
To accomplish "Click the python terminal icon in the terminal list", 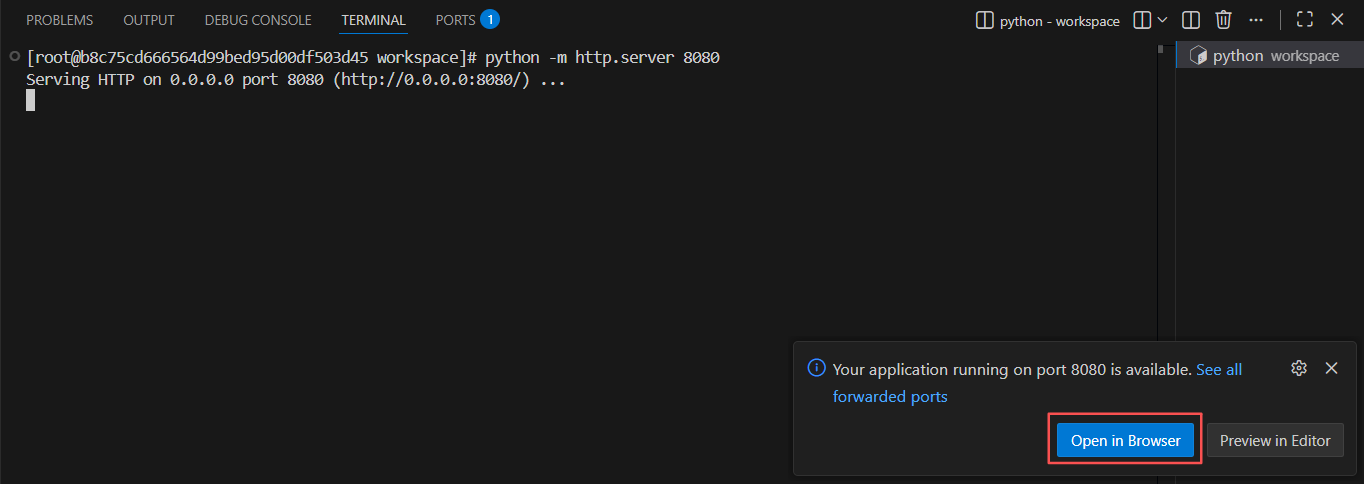I will [x=1197, y=56].
